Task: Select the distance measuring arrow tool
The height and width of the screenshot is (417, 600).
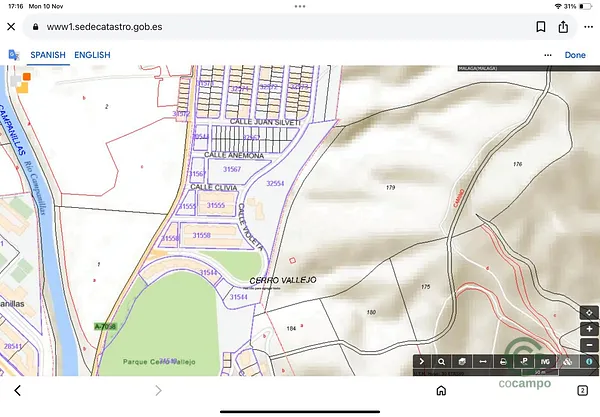Action: [483, 361]
